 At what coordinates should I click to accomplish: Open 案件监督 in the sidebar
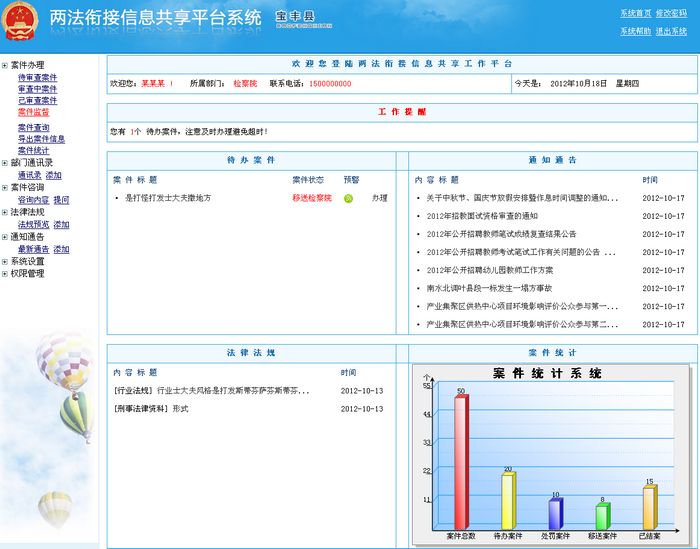pos(33,113)
